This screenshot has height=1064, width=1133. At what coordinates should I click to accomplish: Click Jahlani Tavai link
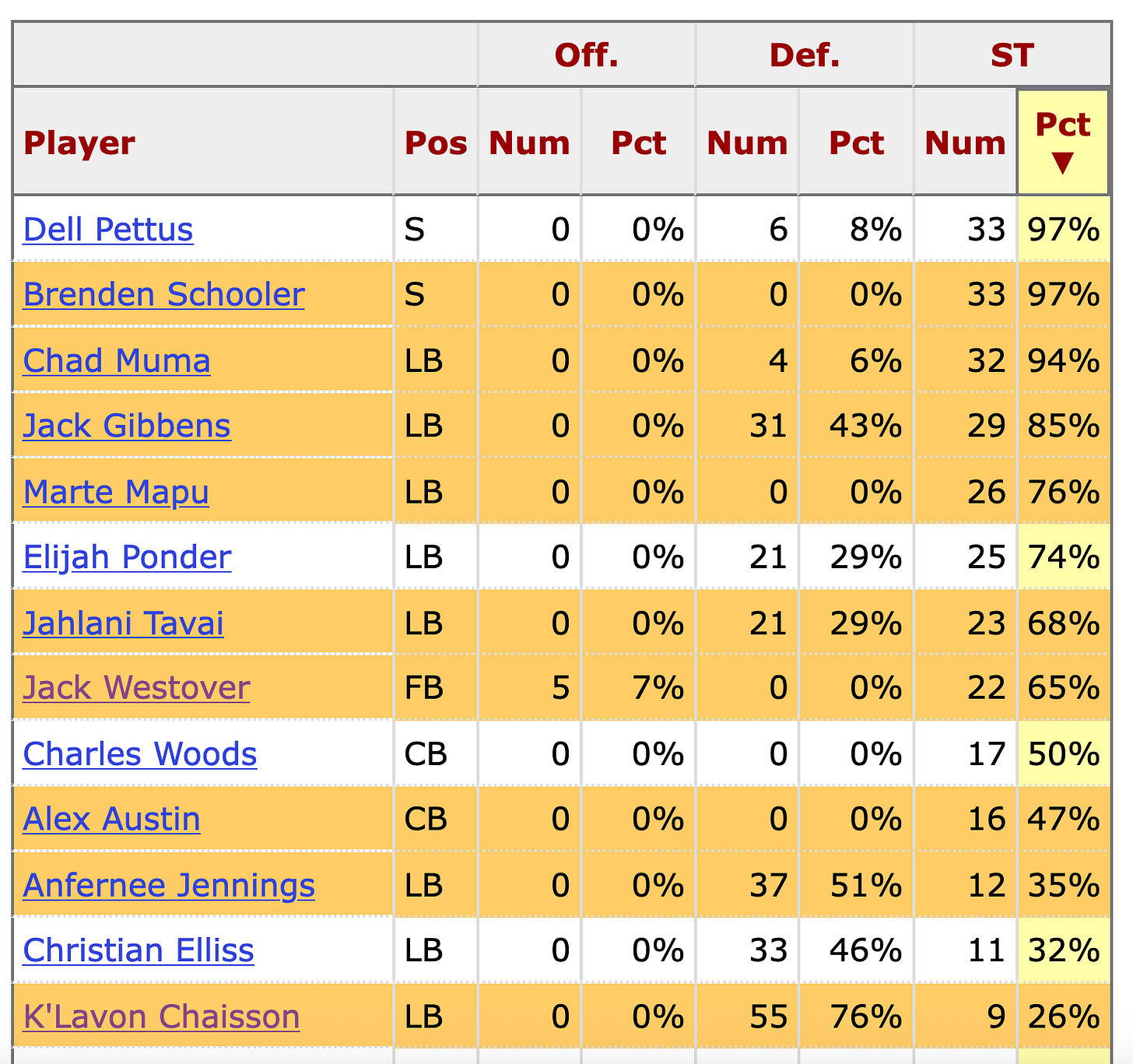124,623
